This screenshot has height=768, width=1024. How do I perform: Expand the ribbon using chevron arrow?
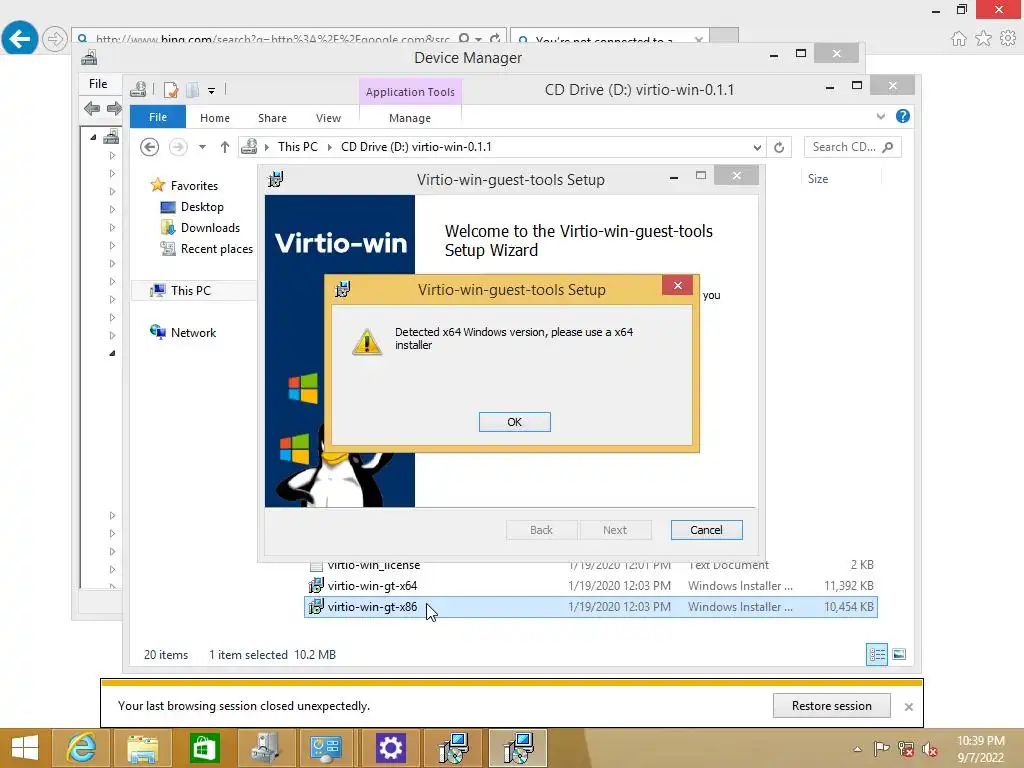(880, 116)
